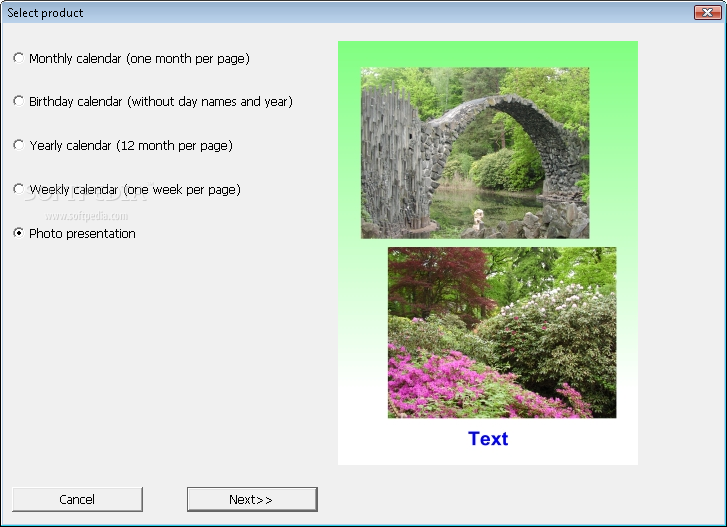Click the pink flowers garden preview photo

(x=502, y=333)
